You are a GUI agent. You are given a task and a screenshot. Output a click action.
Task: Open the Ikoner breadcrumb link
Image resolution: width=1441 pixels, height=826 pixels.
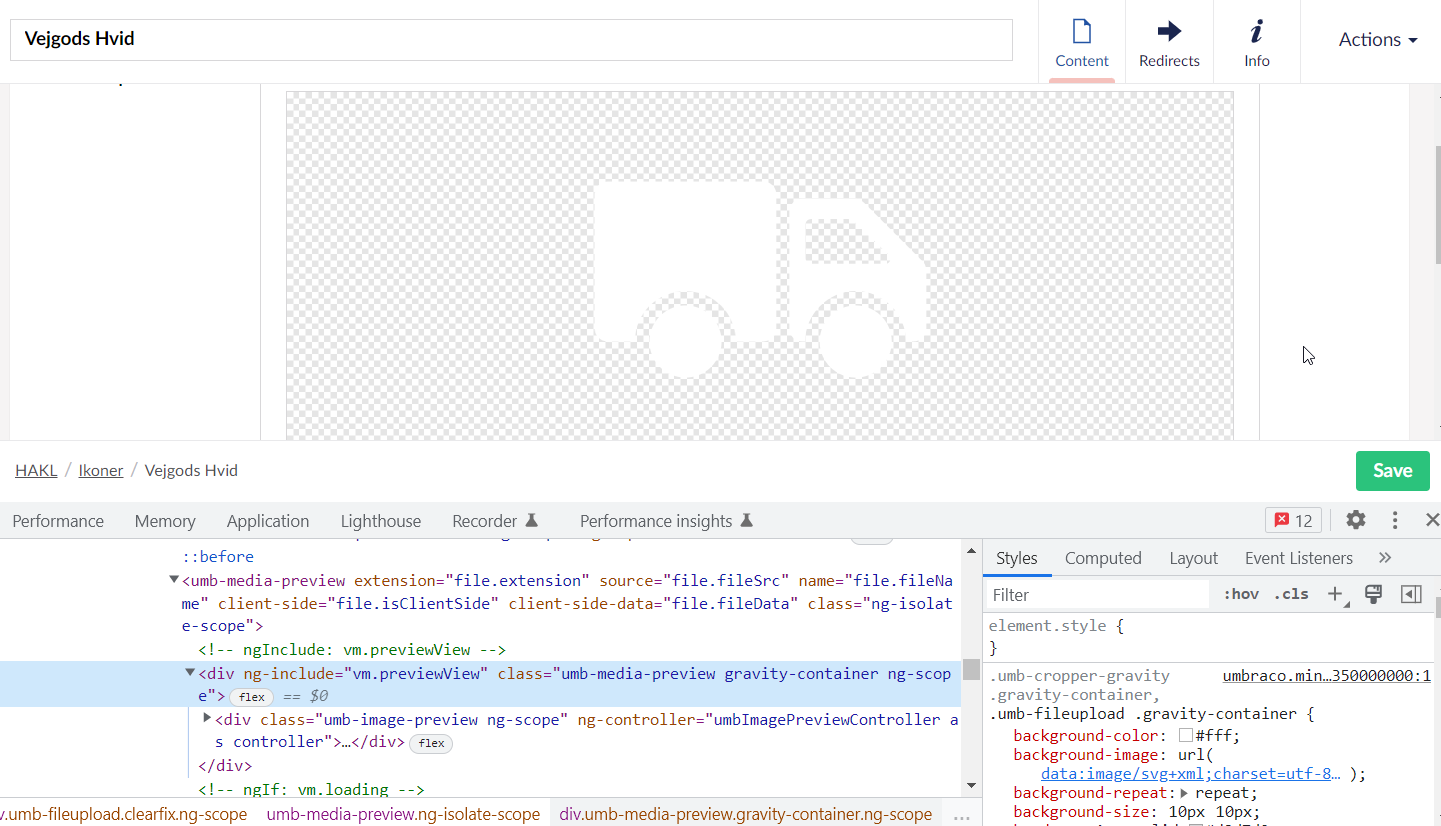click(x=100, y=470)
